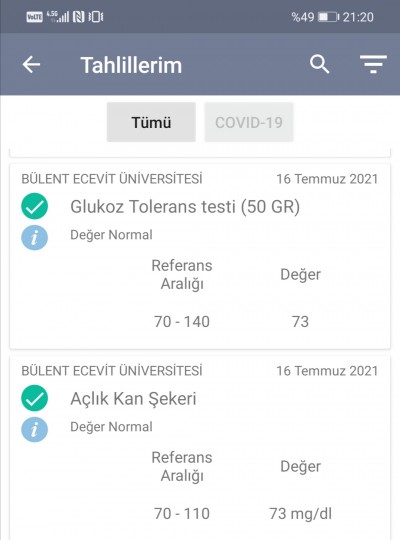
Task: Tap the vibrate mode status icon
Action: tap(96, 17)
